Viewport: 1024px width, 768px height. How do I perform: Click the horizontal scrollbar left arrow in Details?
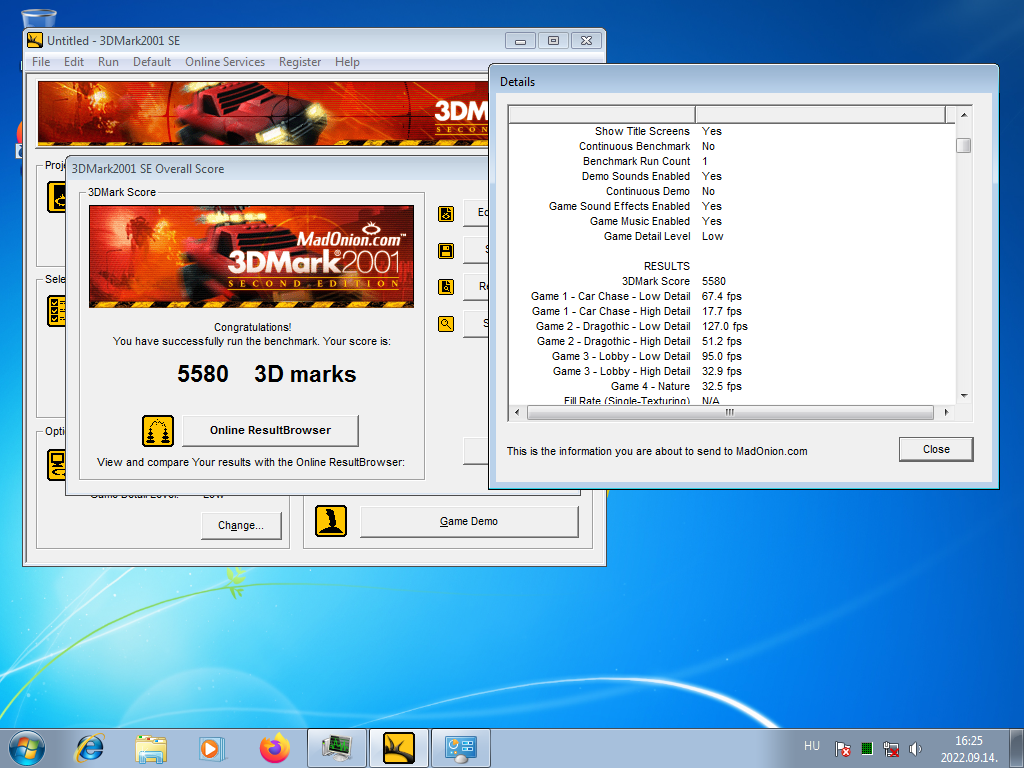(x=517, y=413)
